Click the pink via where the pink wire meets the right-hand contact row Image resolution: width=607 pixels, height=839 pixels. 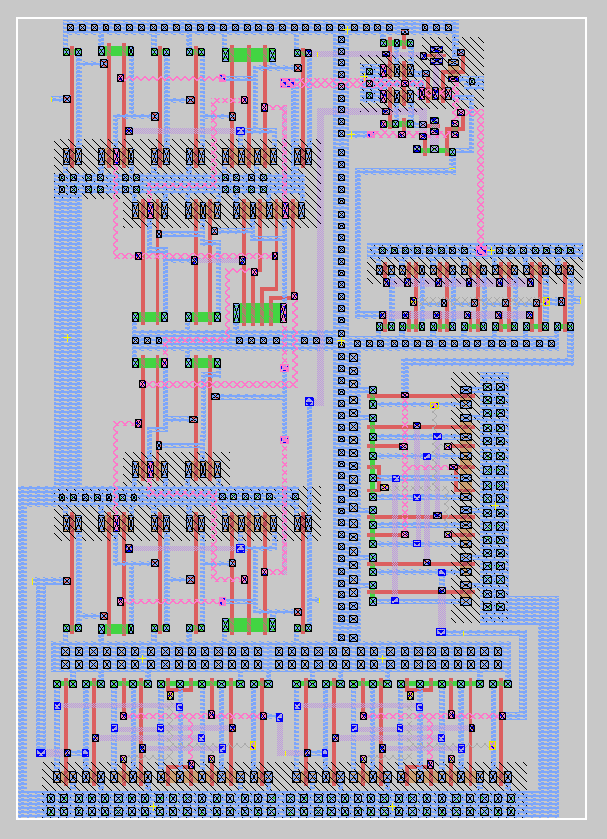[x=481, y=250]
